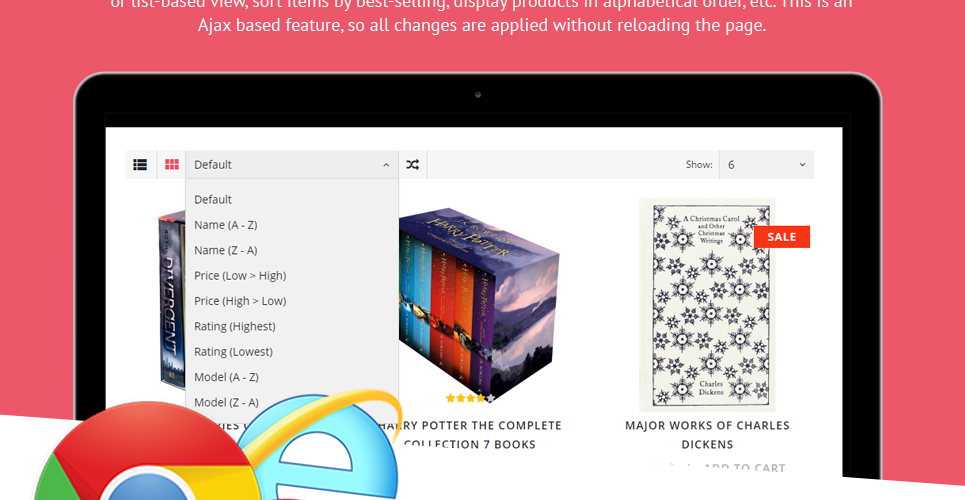The image size is (965, 500).
Task: Click the Harry Potter star rating
Action: tap(470, 398)
